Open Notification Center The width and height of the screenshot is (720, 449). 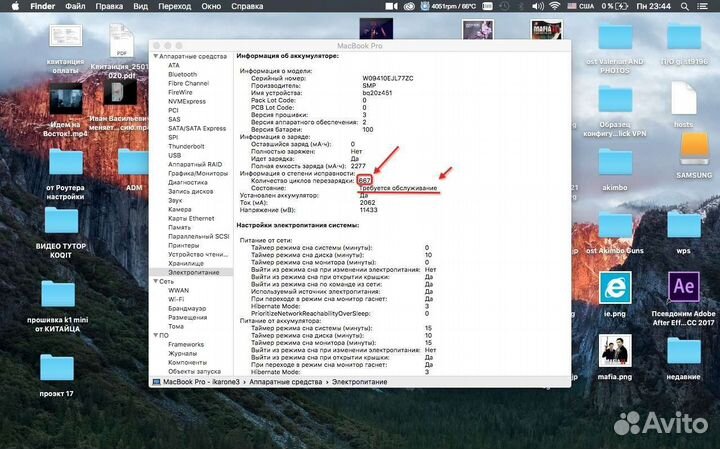702,6
